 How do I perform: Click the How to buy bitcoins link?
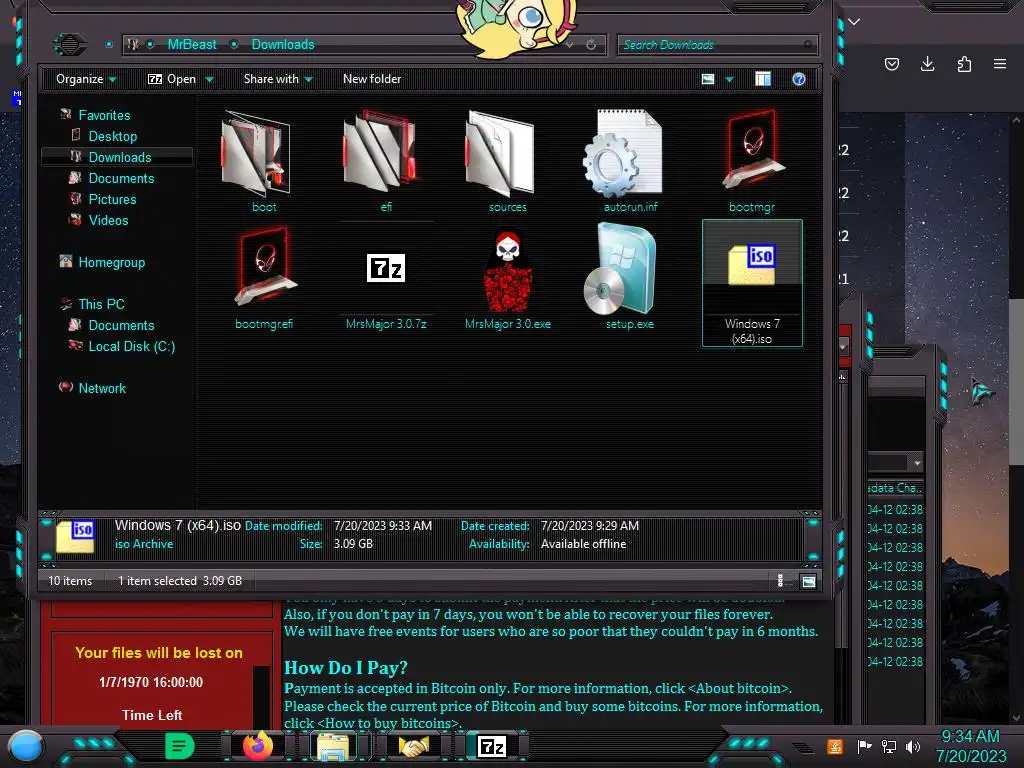388,723
